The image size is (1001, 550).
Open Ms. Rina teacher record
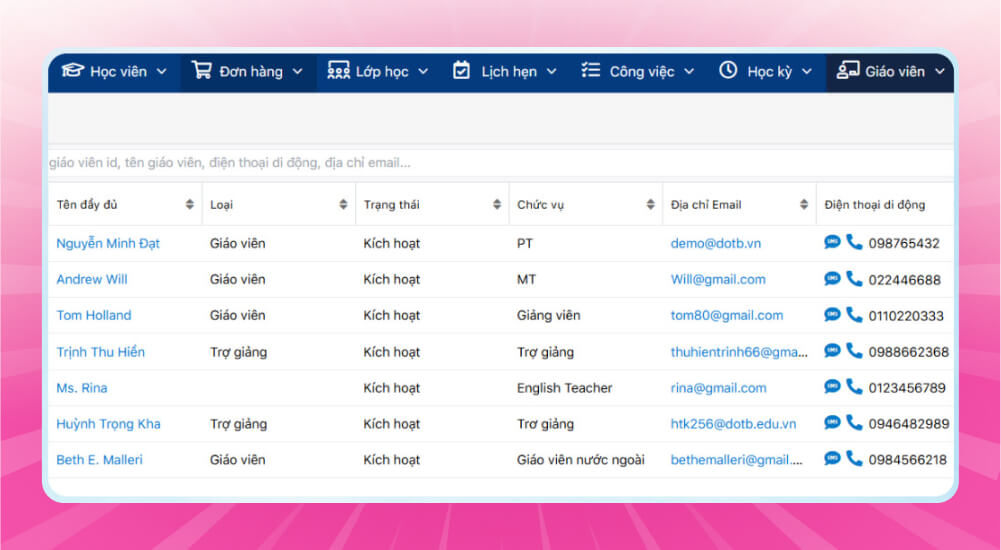(x=82, y=387)
